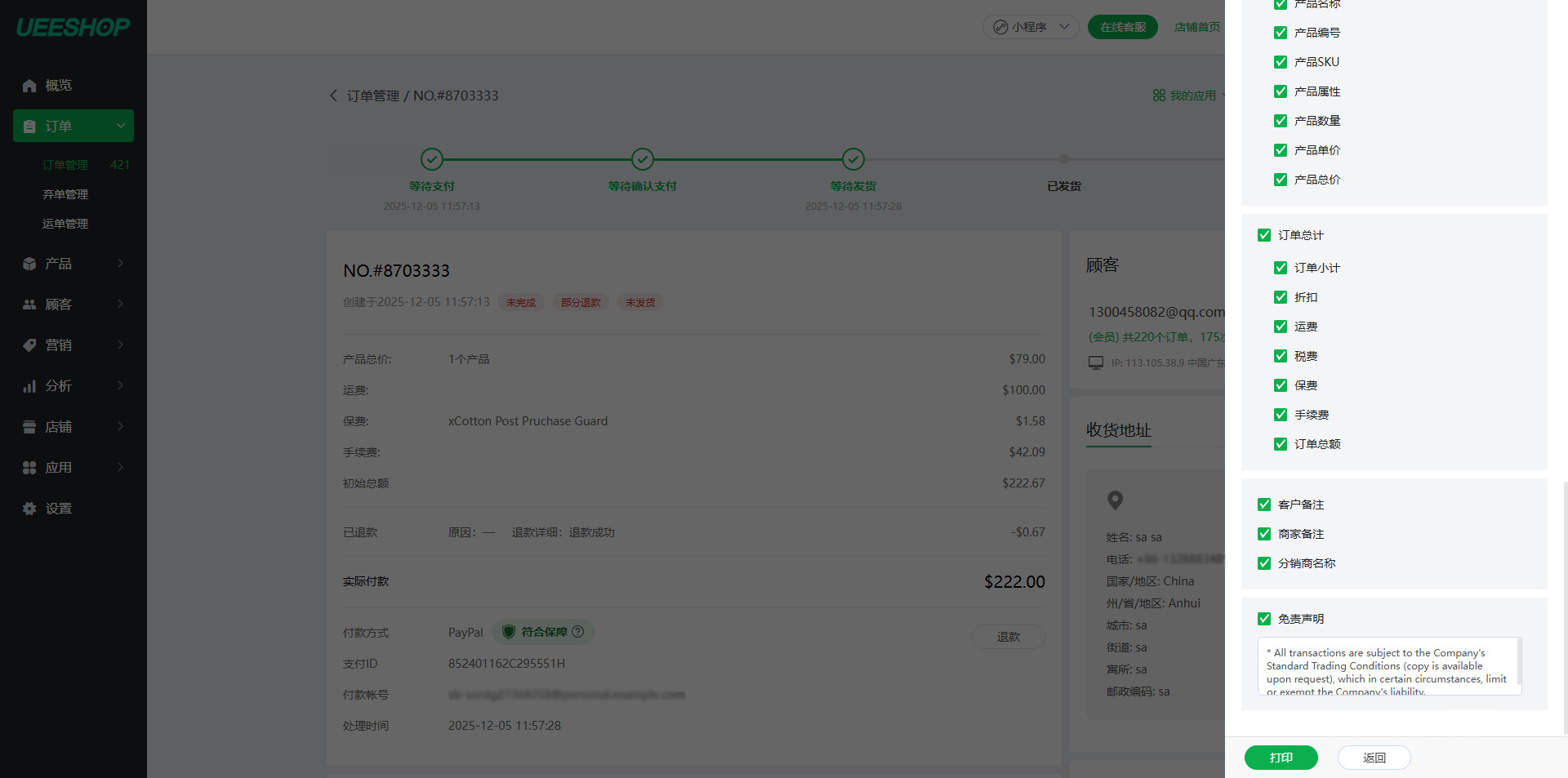Image resolution: width=1568 pixels, height=778 pixels.
Task: Click the 退款 refund button
Action: (1008, 637)
